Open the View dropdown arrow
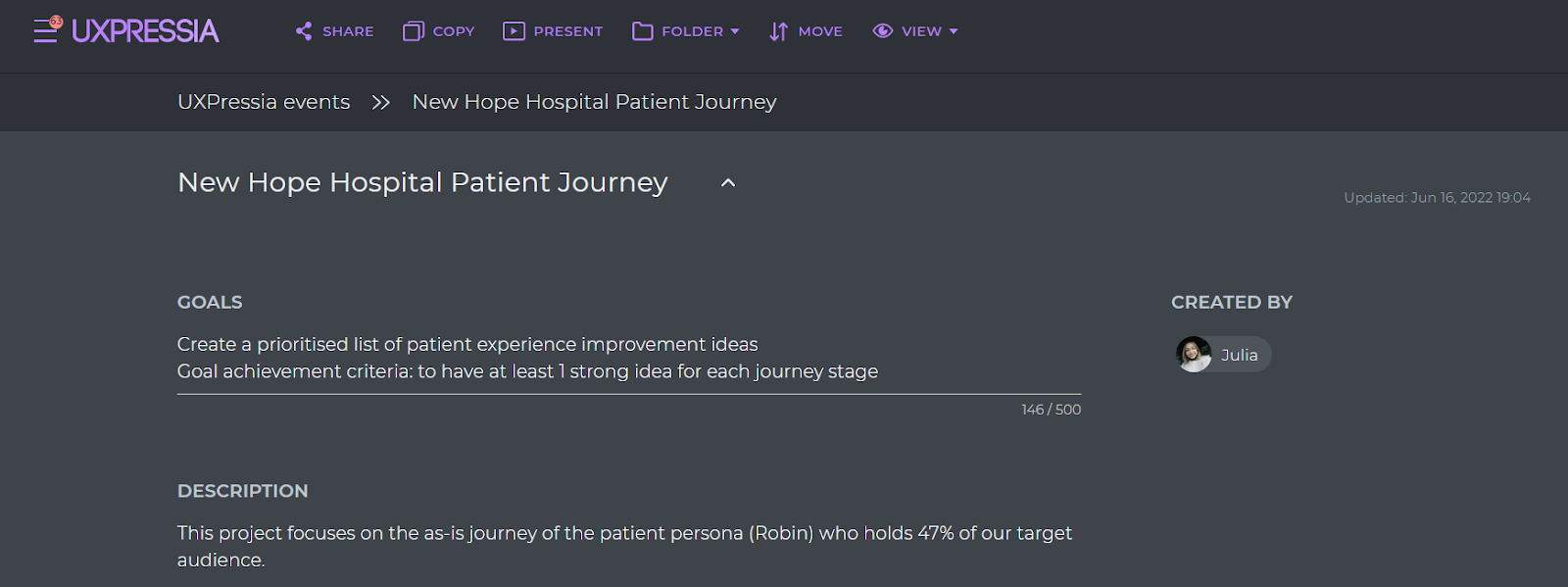This screenshot has width=1568, height=587. point(954,31)
